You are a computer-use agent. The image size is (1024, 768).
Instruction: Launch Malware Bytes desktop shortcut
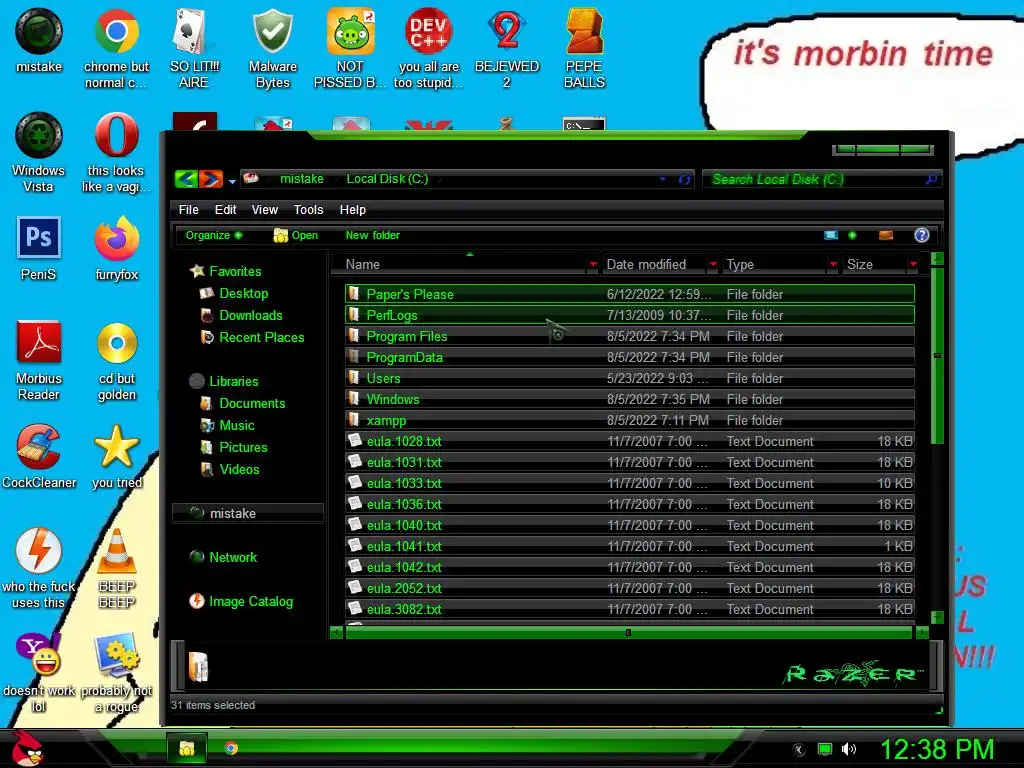click(272, 47)
